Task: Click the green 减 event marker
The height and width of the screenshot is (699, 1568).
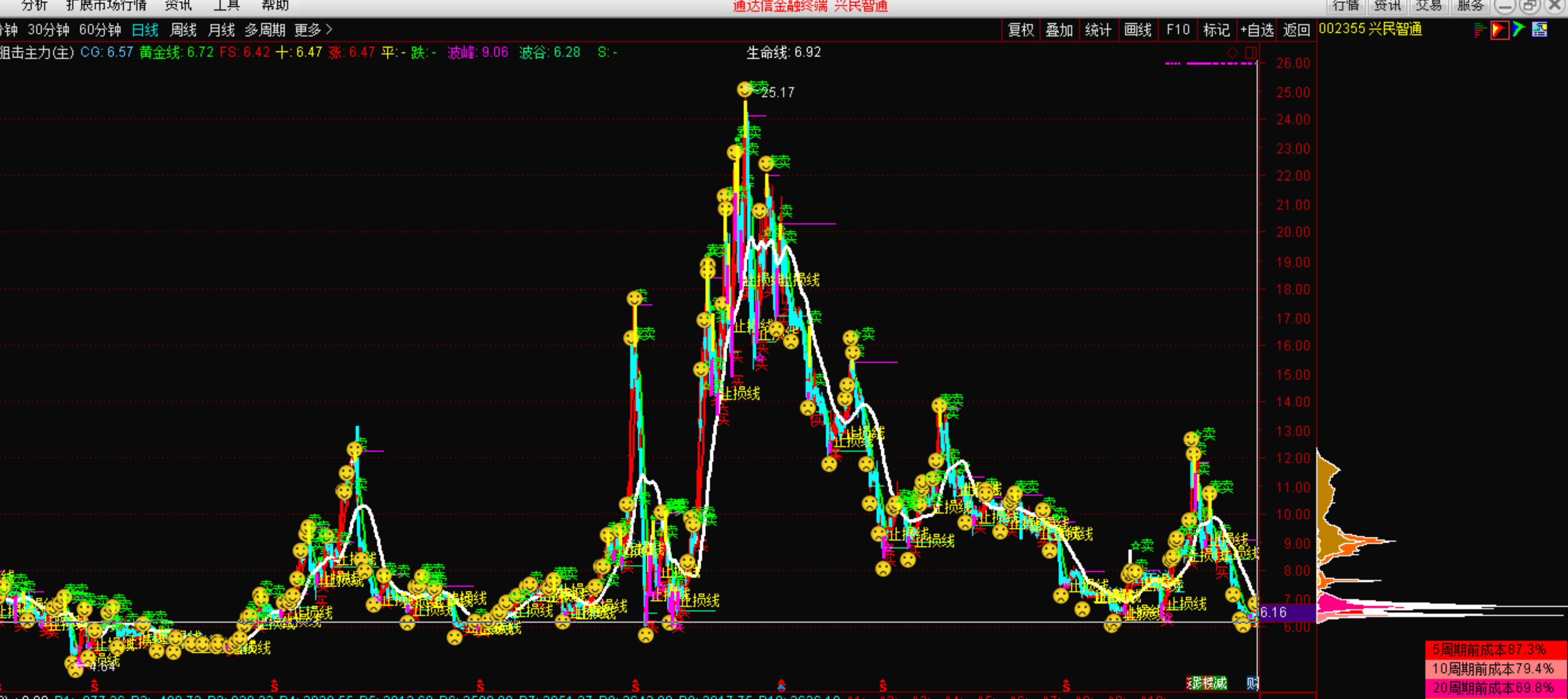Action: tap(1220, 682)
